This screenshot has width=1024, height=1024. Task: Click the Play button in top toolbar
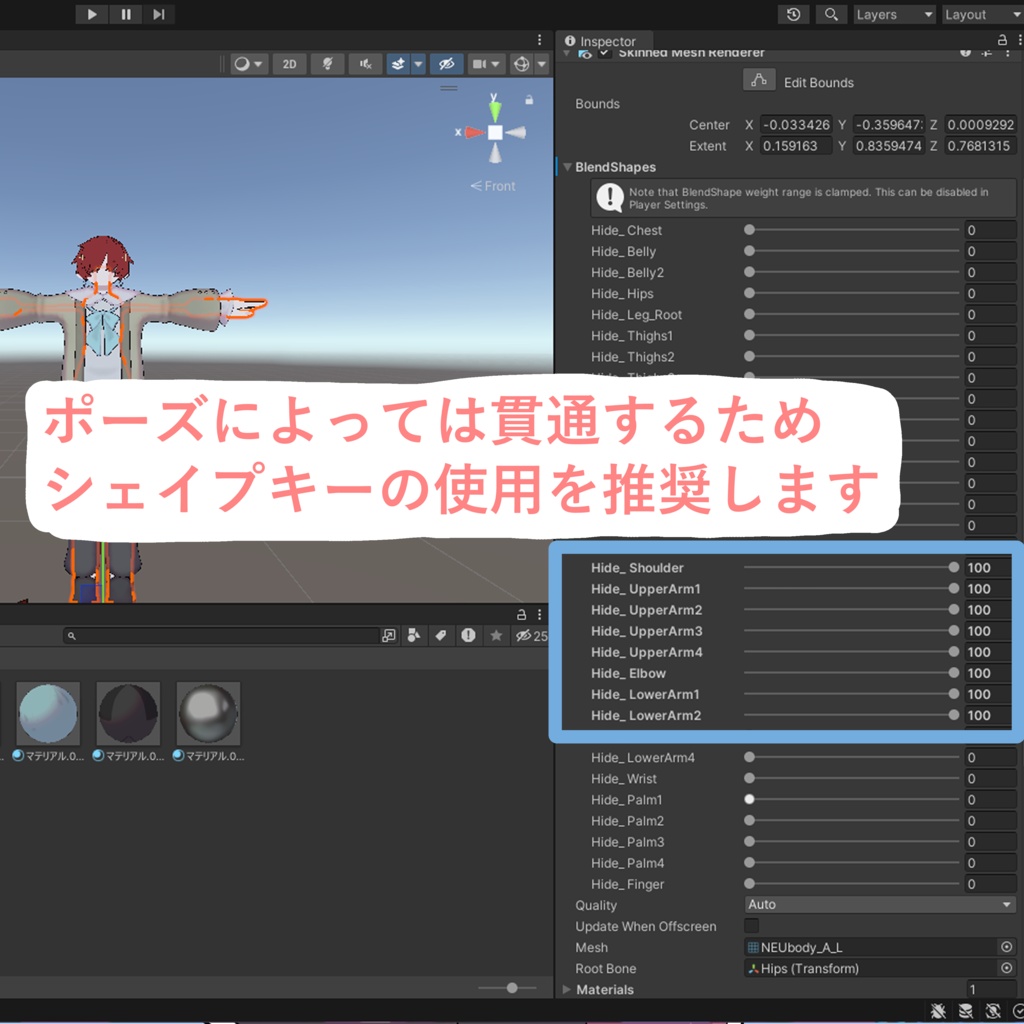tap(92, 14)
